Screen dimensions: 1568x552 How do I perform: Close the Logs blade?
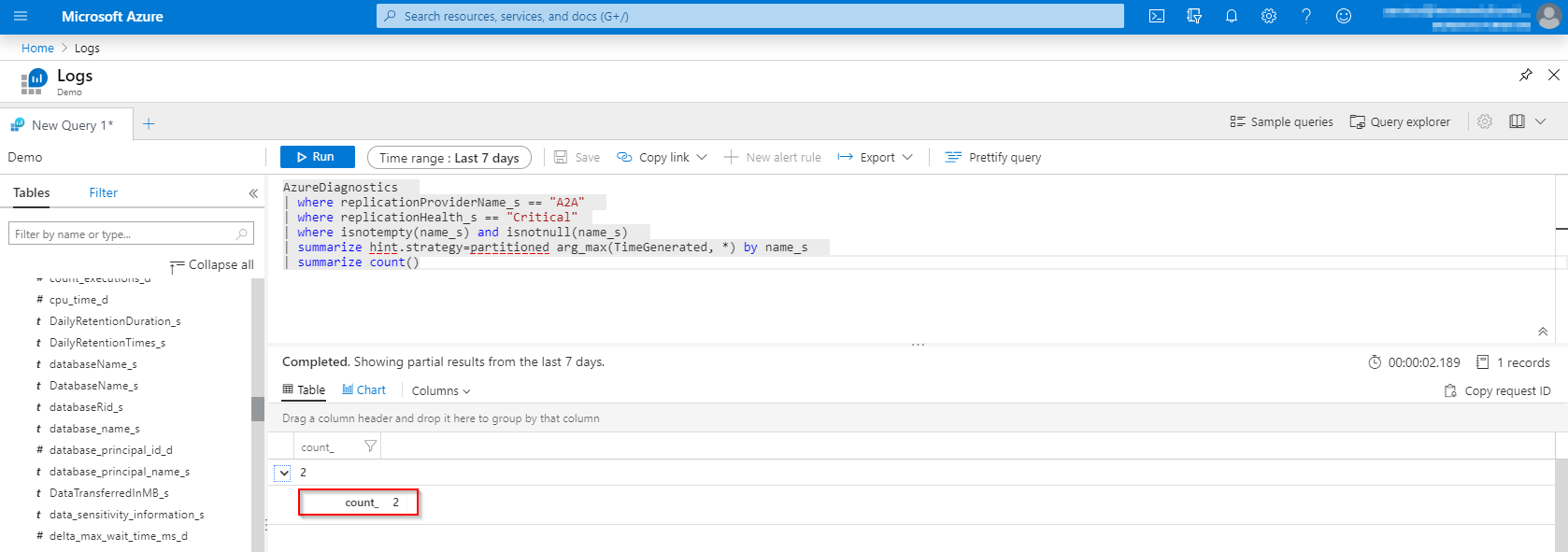1554,75
